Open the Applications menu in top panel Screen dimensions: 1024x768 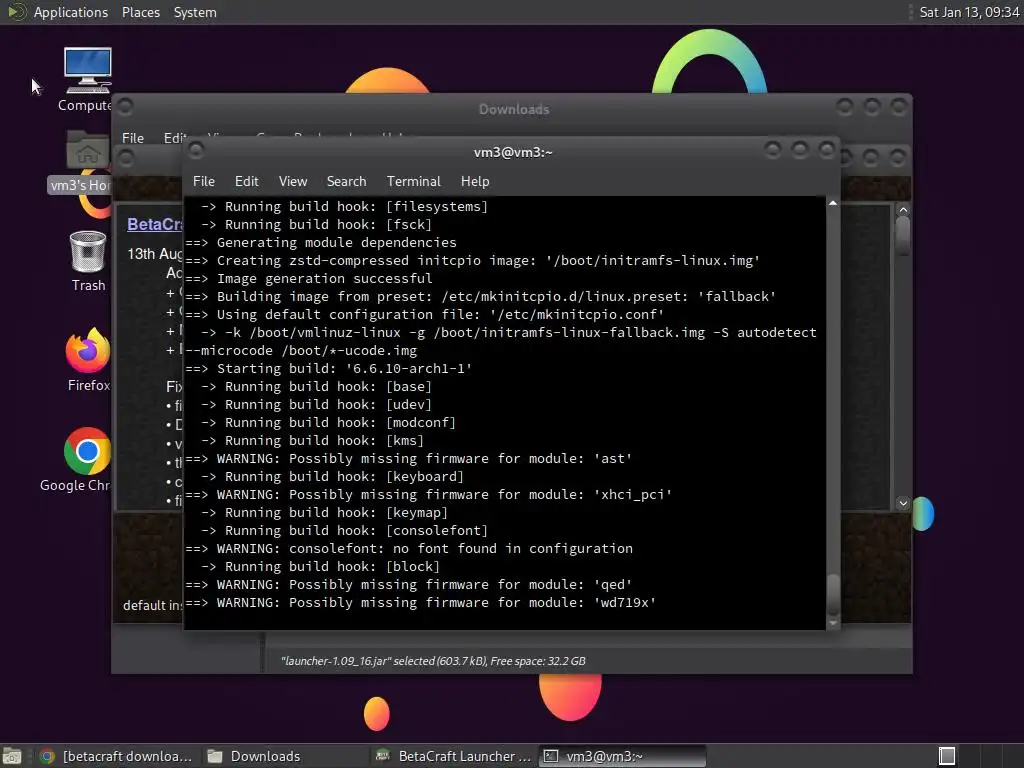coord(71,12)
